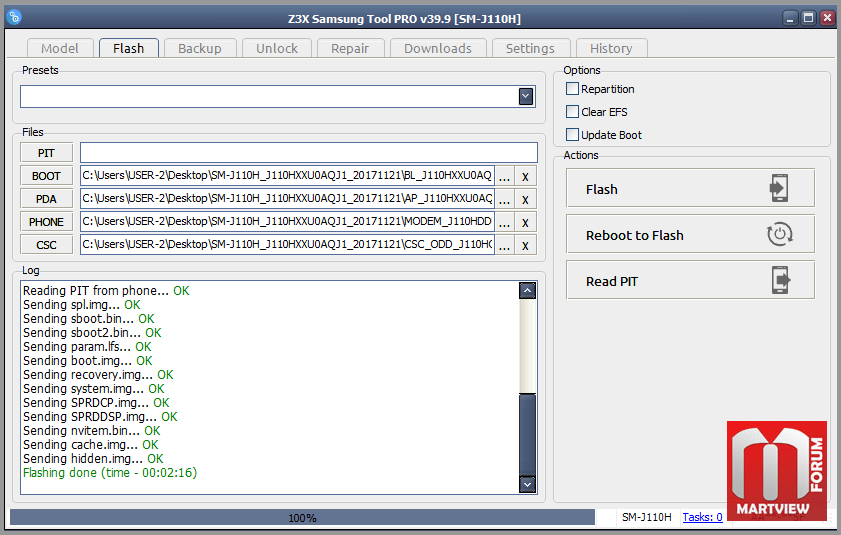Click inside the Presets combo box
Viewport: 841px width, 535px height.
(x=278, y=97)
